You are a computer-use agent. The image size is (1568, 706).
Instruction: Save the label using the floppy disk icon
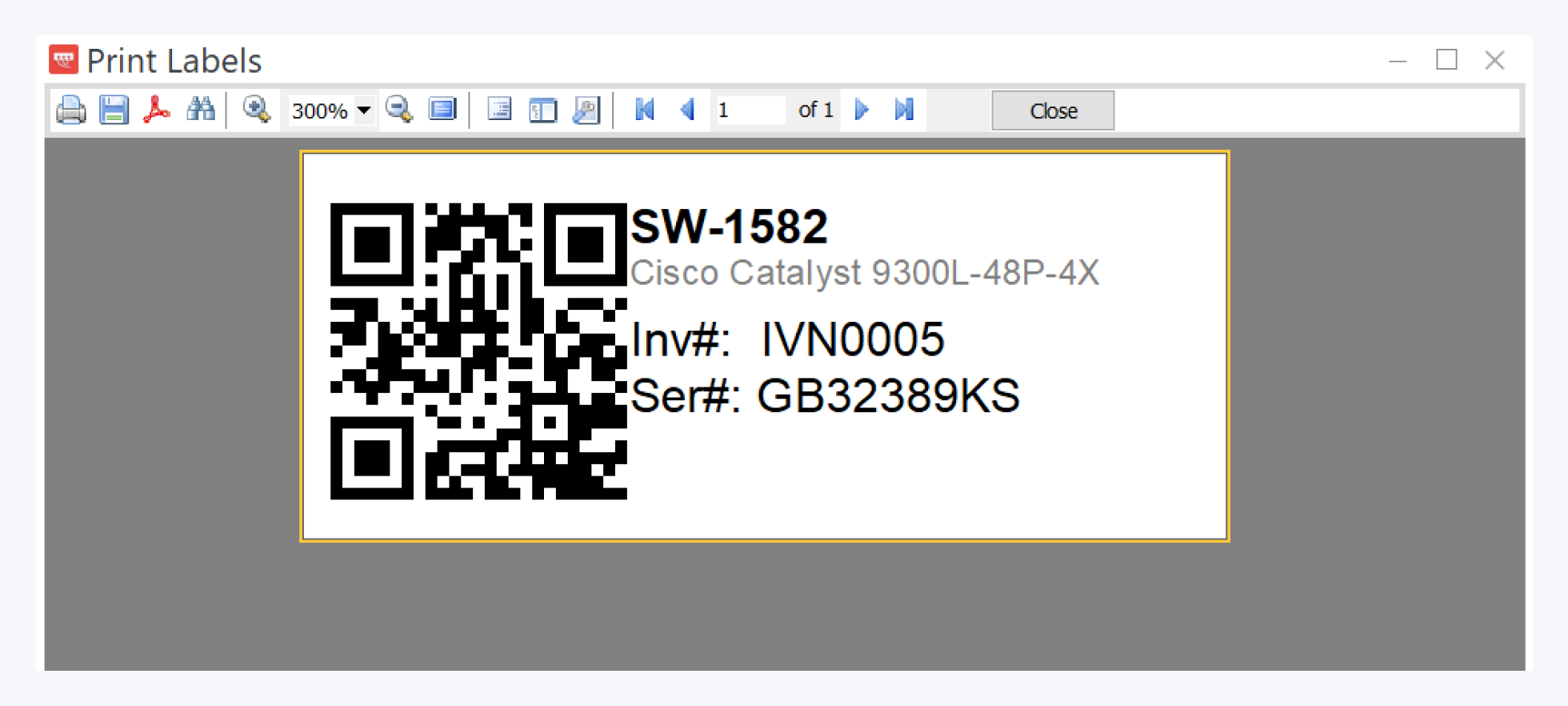(114, 110)
